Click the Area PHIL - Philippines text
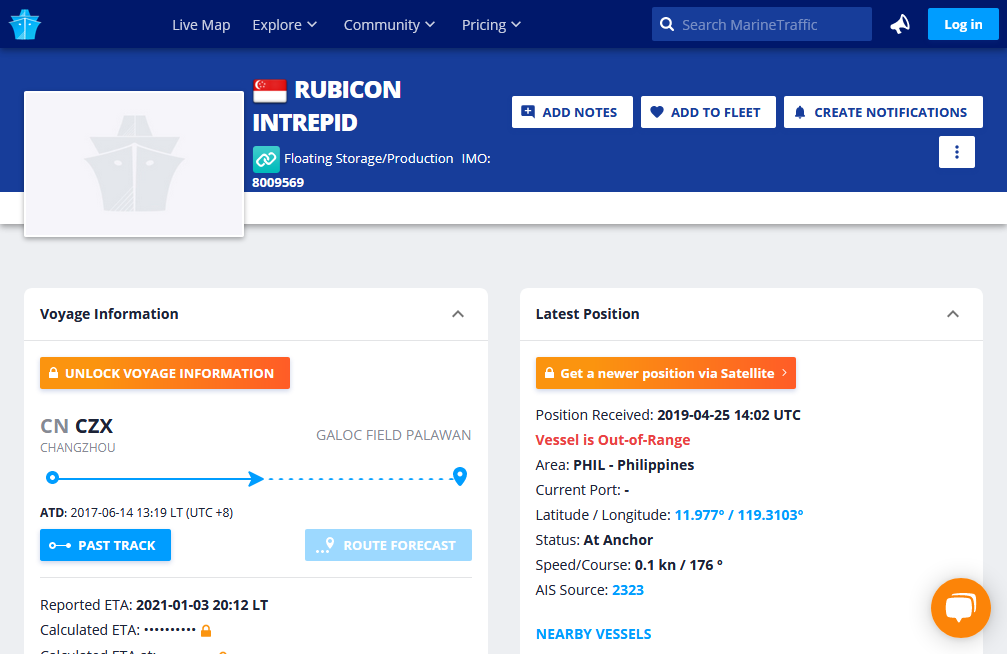This screenshot has width=1007, height=654. tap(615, 465)
